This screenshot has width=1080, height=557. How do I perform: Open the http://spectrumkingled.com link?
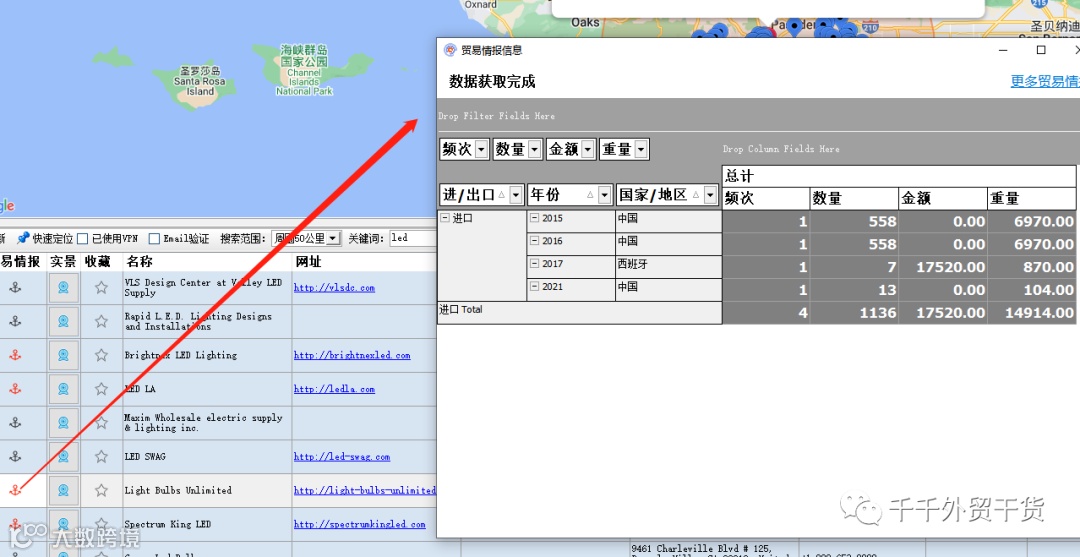tap(360, 524)
